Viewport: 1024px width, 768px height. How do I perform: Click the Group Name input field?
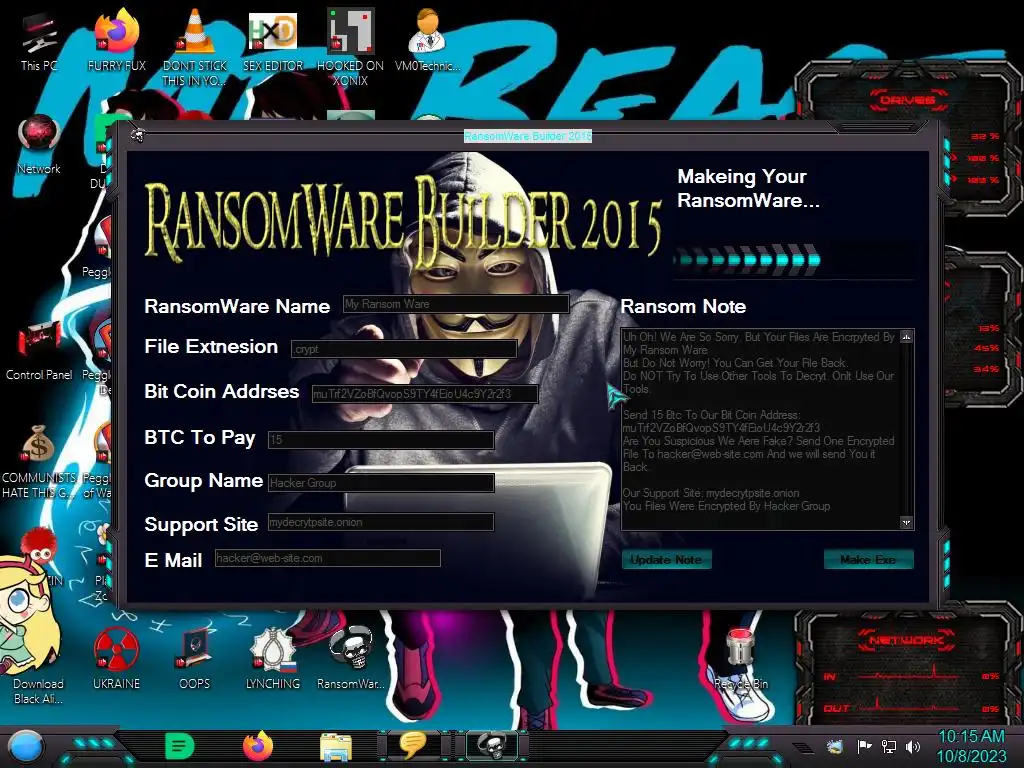[x=381, y=483]
